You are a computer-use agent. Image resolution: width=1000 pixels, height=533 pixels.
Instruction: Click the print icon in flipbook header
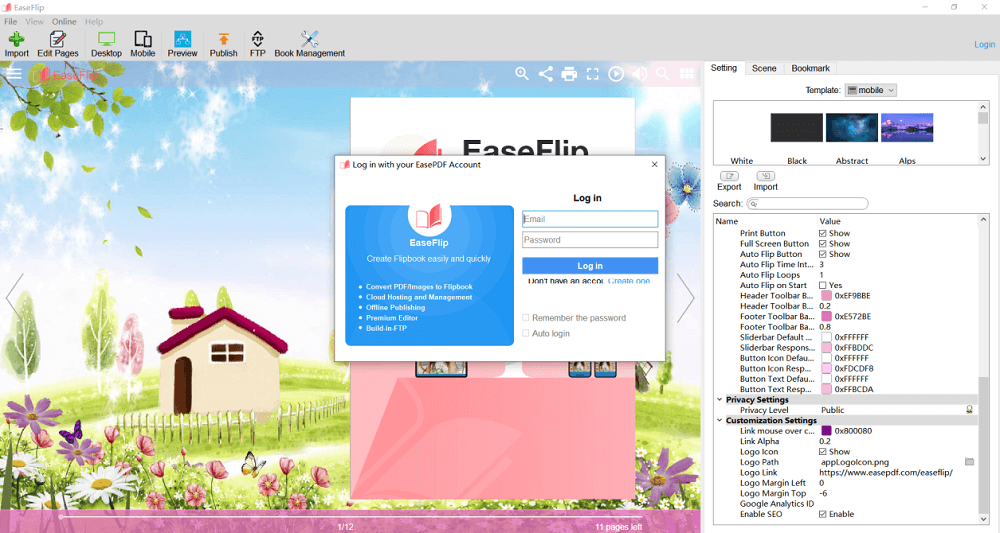569,74
